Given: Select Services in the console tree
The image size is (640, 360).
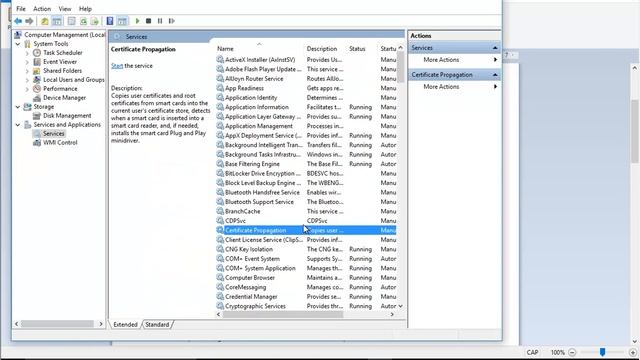Looking at the screenshot, I should (x=53, y=133).
